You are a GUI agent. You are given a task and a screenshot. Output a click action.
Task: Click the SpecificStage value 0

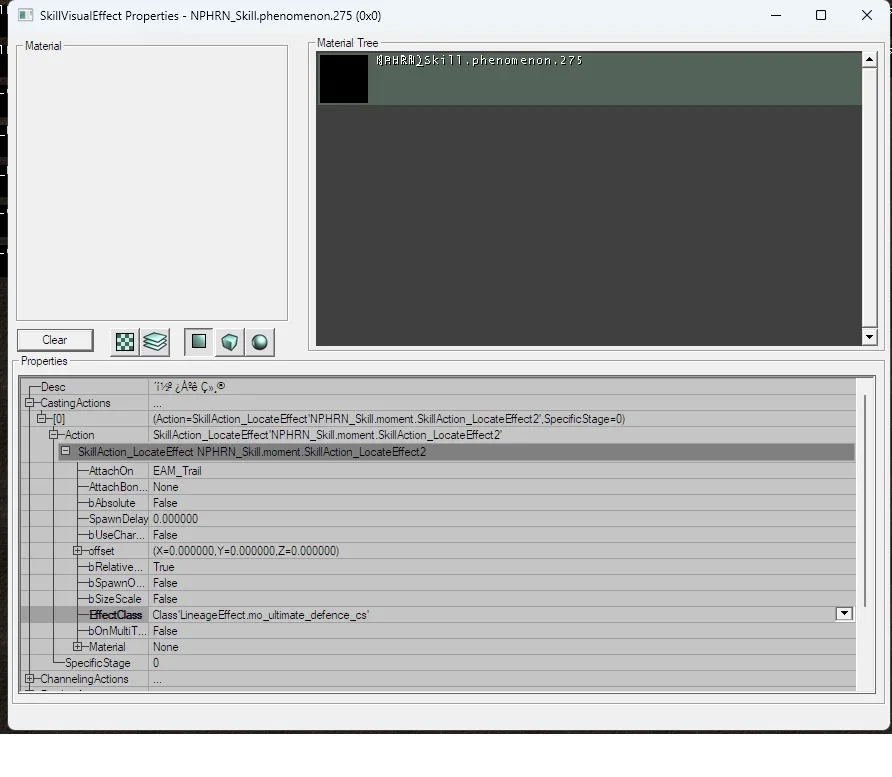pyautogui.click(x=156, y=663)
